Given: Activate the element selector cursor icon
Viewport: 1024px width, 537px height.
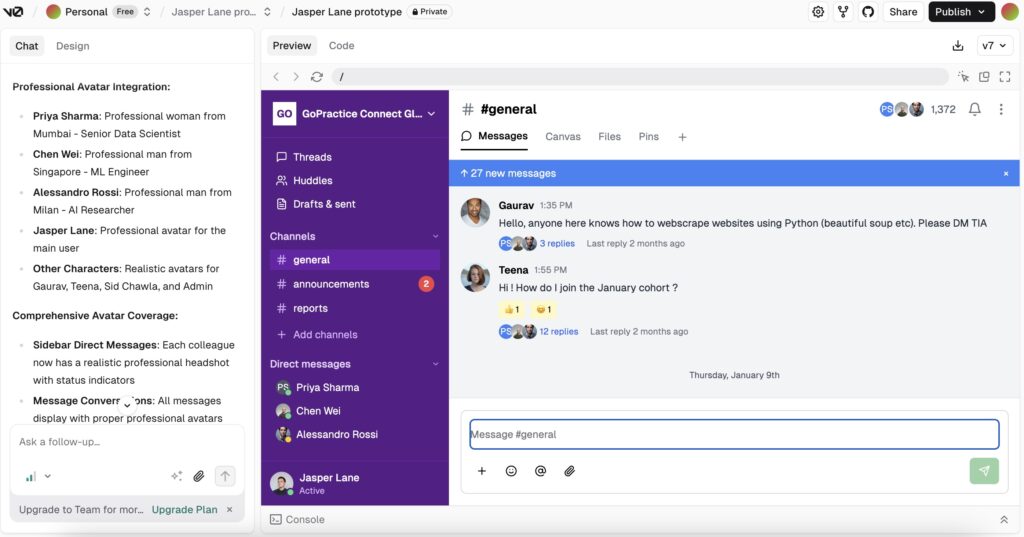Looking at the screenshot, I should tap(963, 76).
